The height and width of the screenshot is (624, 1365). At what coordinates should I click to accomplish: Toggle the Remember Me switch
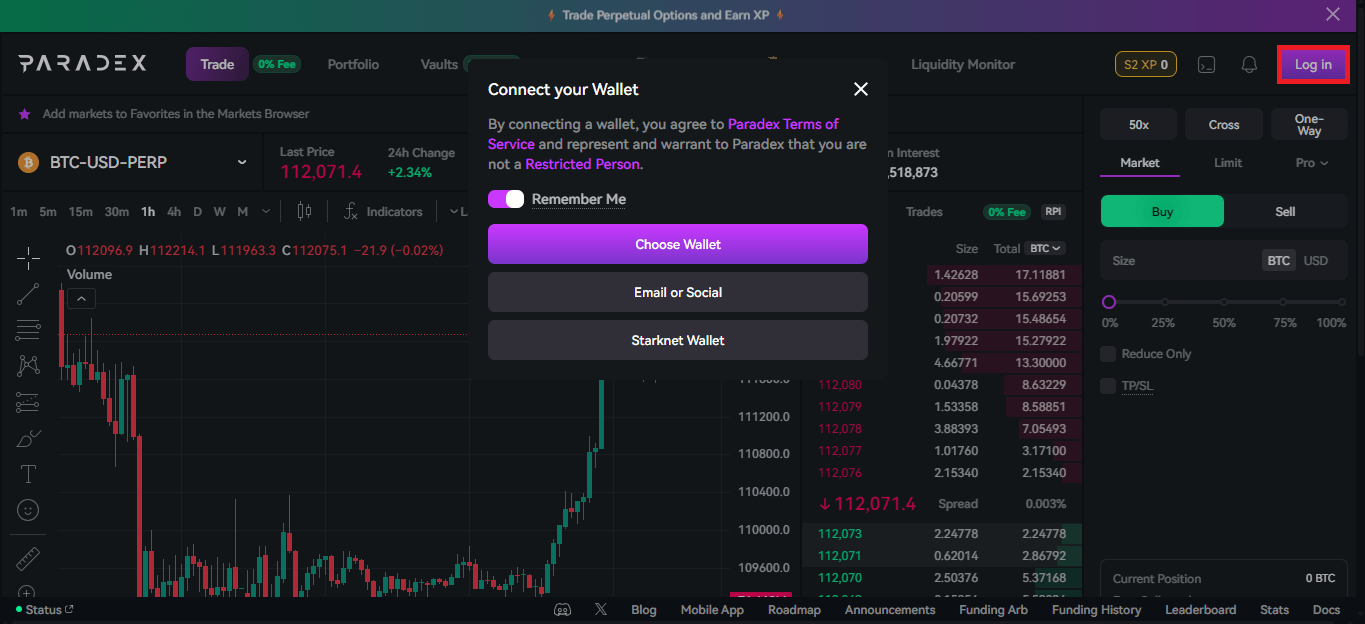506,199
